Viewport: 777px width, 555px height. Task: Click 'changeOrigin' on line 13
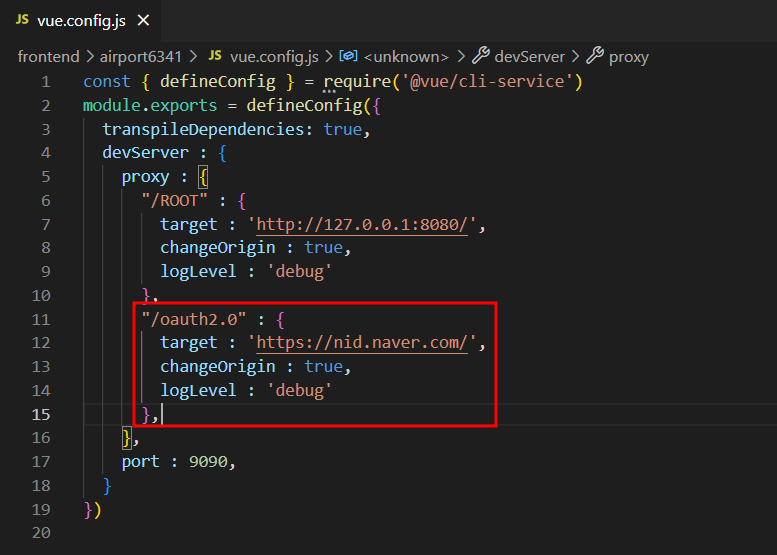click(x=218, y=367)
